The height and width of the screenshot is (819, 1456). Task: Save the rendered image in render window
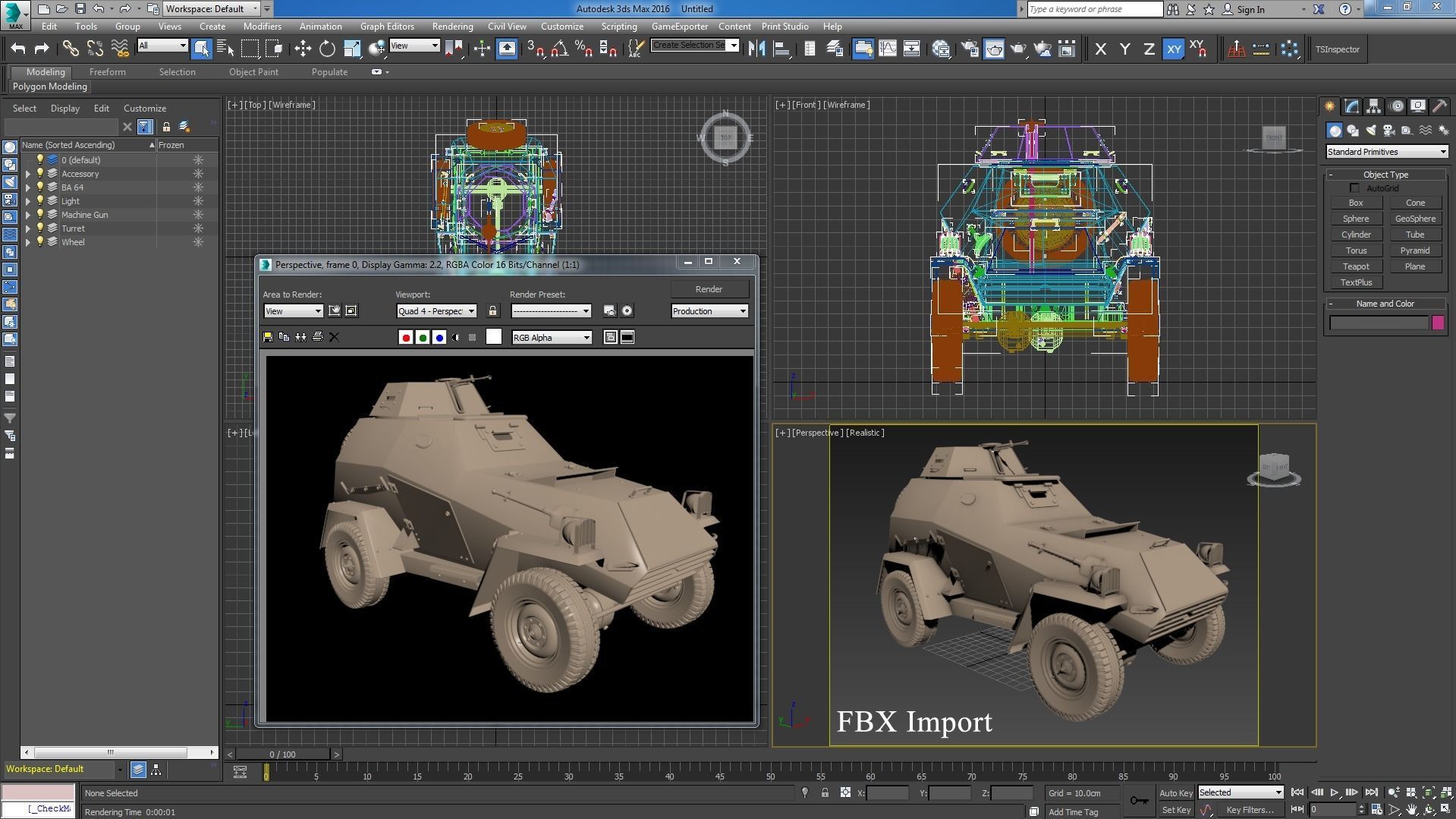(268, 337)
